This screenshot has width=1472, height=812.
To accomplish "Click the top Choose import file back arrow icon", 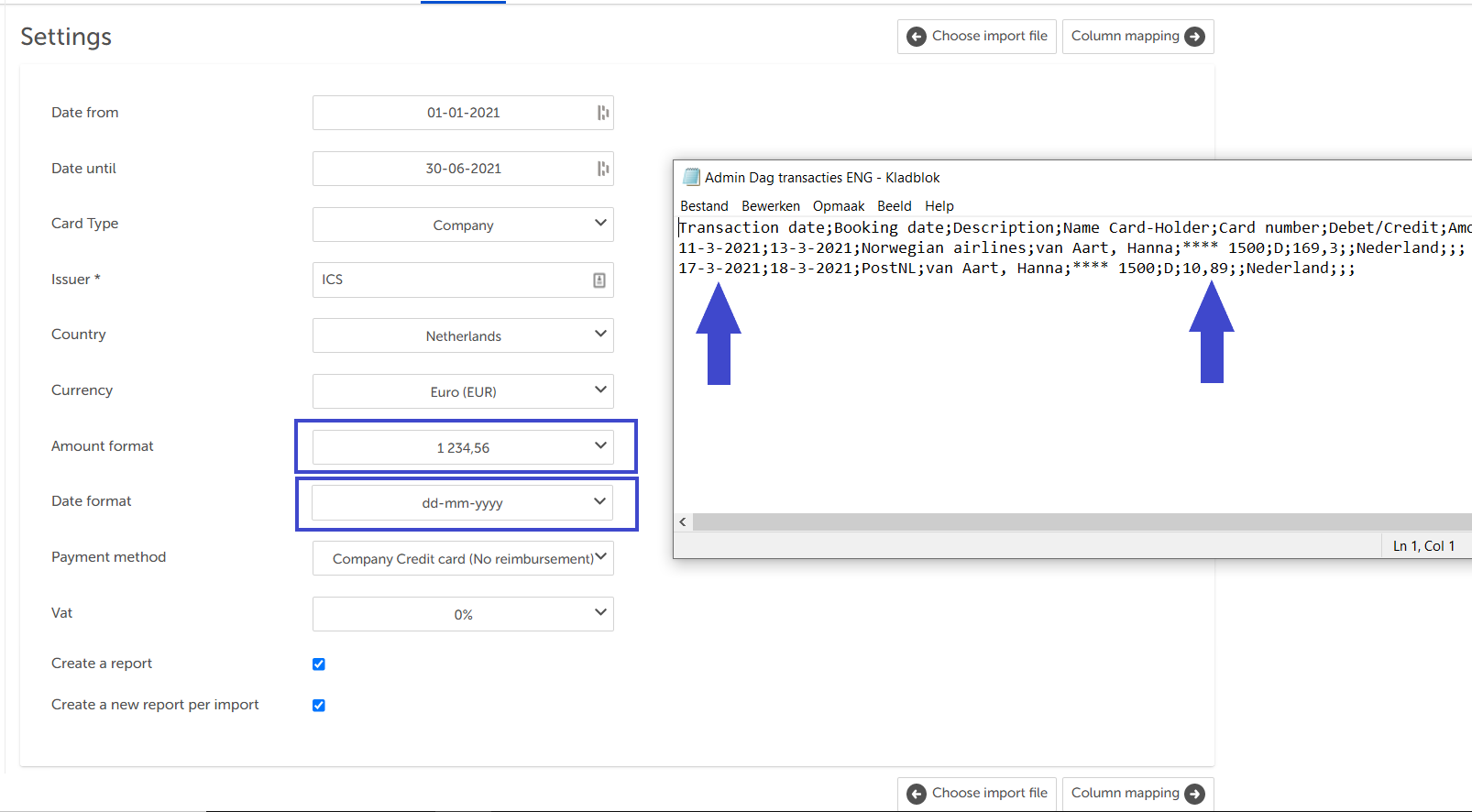I will tap(916, 37).
